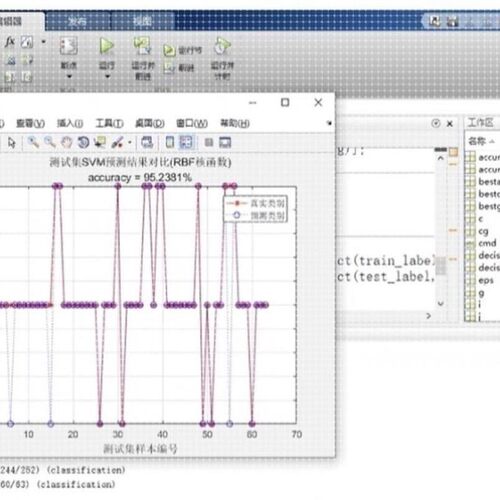Select the Data Cursor tool
500x500 pixels.
[100, 143]
